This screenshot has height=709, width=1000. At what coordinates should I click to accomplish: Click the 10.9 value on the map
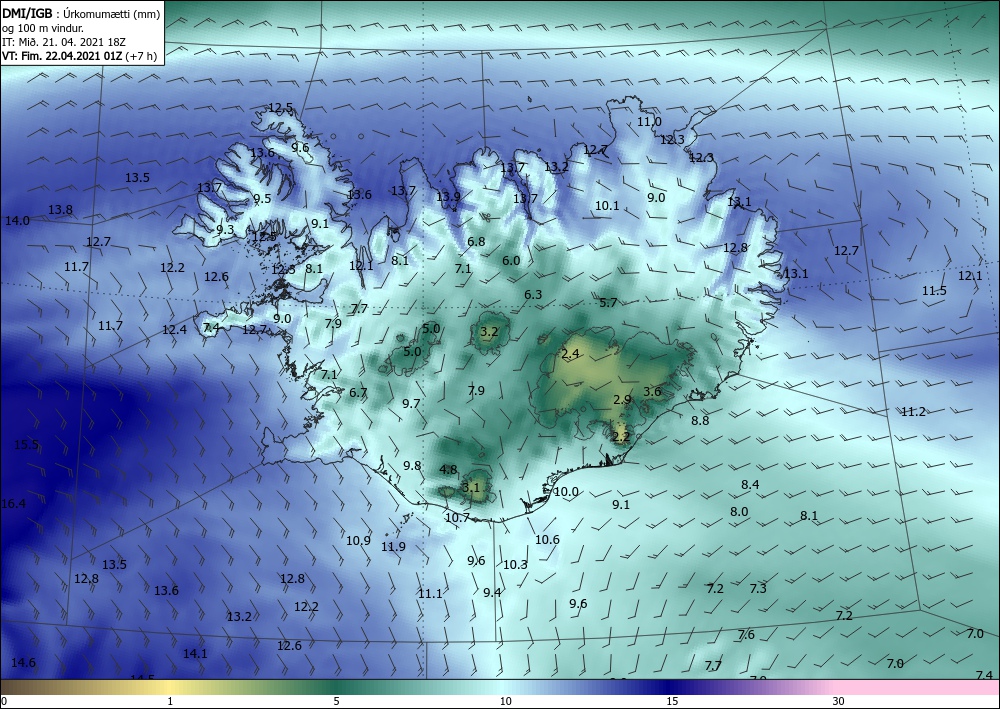(x=358, y=541)
